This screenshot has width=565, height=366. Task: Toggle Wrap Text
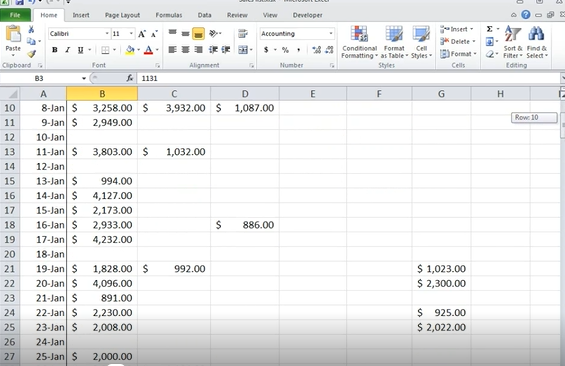[x=243, y=34]
